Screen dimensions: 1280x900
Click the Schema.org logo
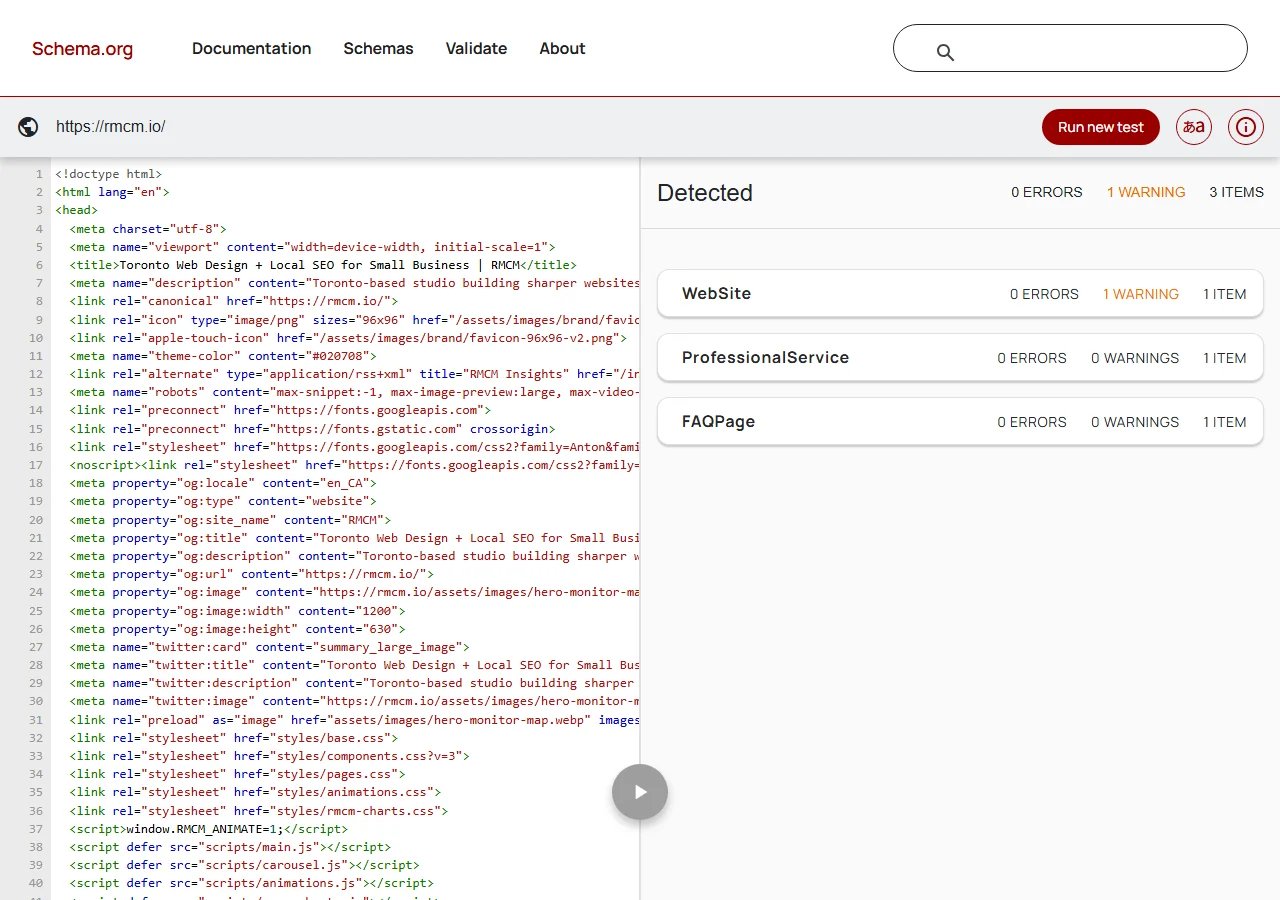tap(82, 49)
